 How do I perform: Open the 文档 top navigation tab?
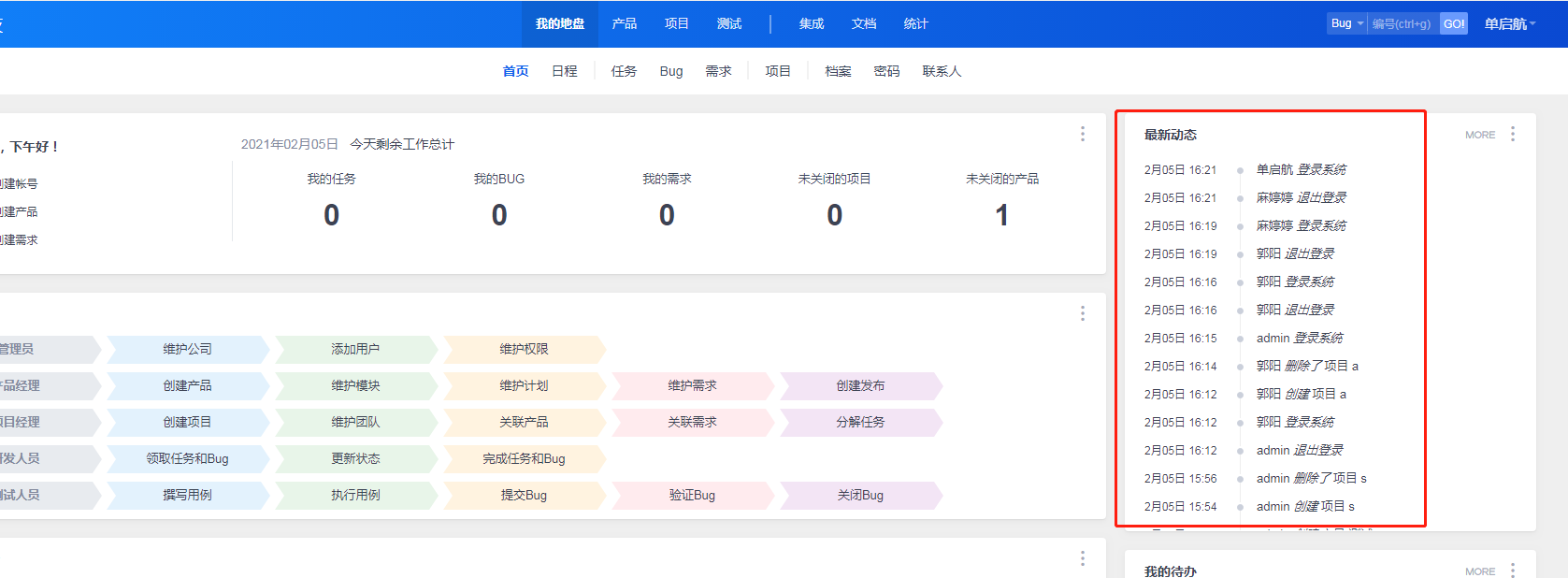coord(864,24)
